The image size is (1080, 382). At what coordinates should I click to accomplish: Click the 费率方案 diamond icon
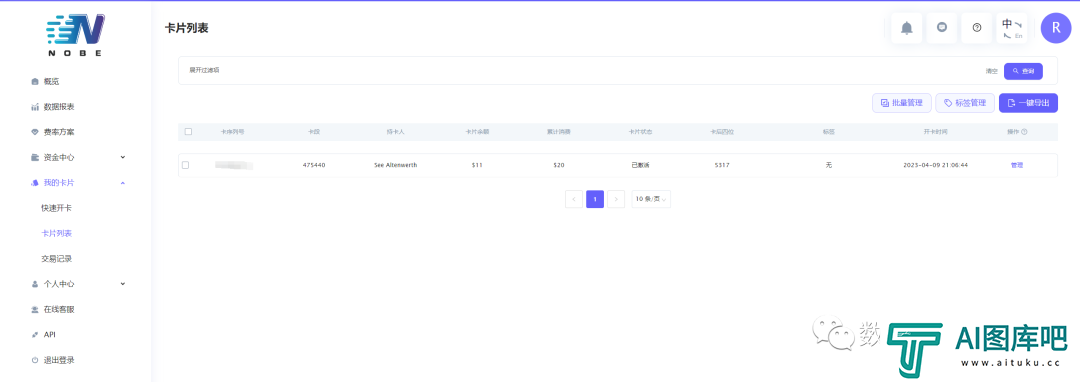(35, 132)
